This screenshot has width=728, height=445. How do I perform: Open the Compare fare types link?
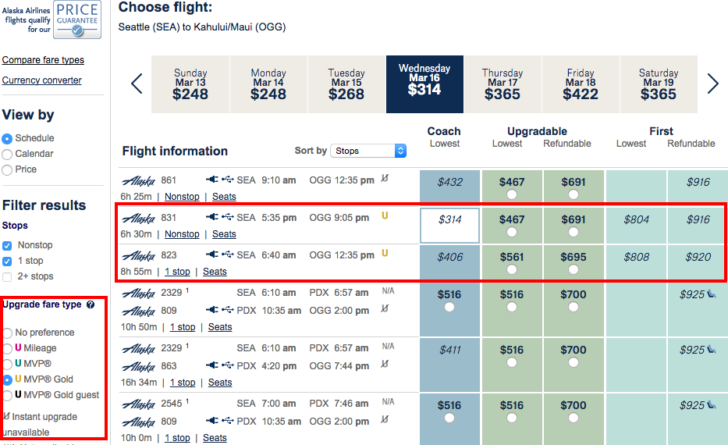[43, 60]
